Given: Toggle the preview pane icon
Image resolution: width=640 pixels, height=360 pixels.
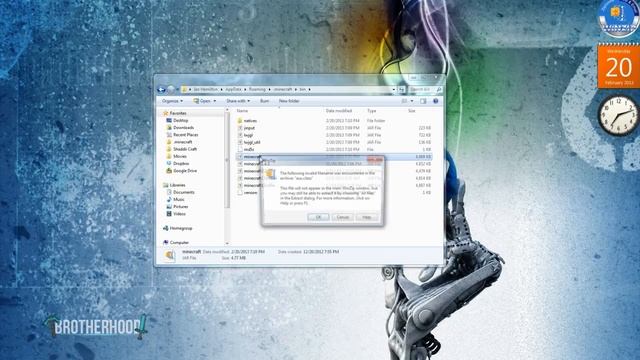Looking at the screenshot, I should (423, 101).
